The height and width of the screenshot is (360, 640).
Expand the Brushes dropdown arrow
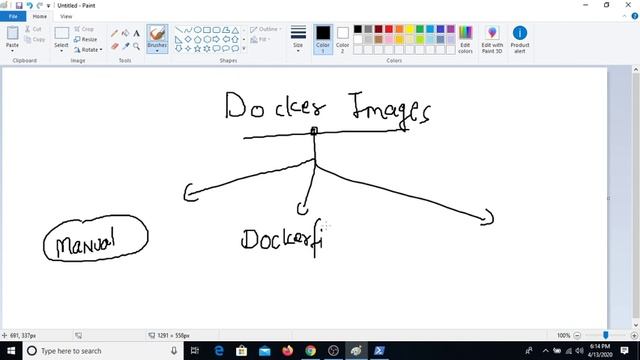[x=157, y=51]
